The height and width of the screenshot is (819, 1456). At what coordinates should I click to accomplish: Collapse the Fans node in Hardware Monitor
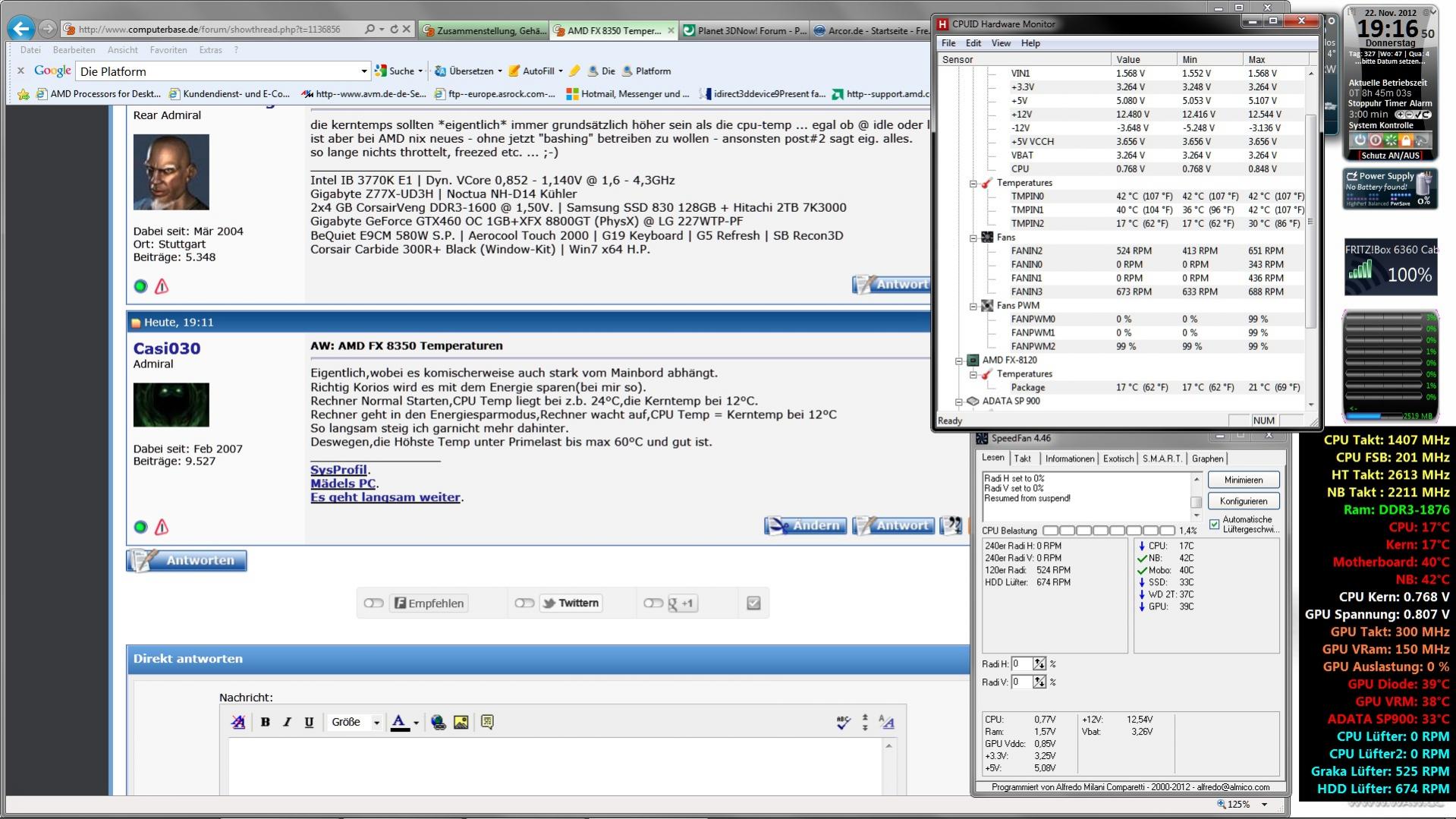[973, 238]
